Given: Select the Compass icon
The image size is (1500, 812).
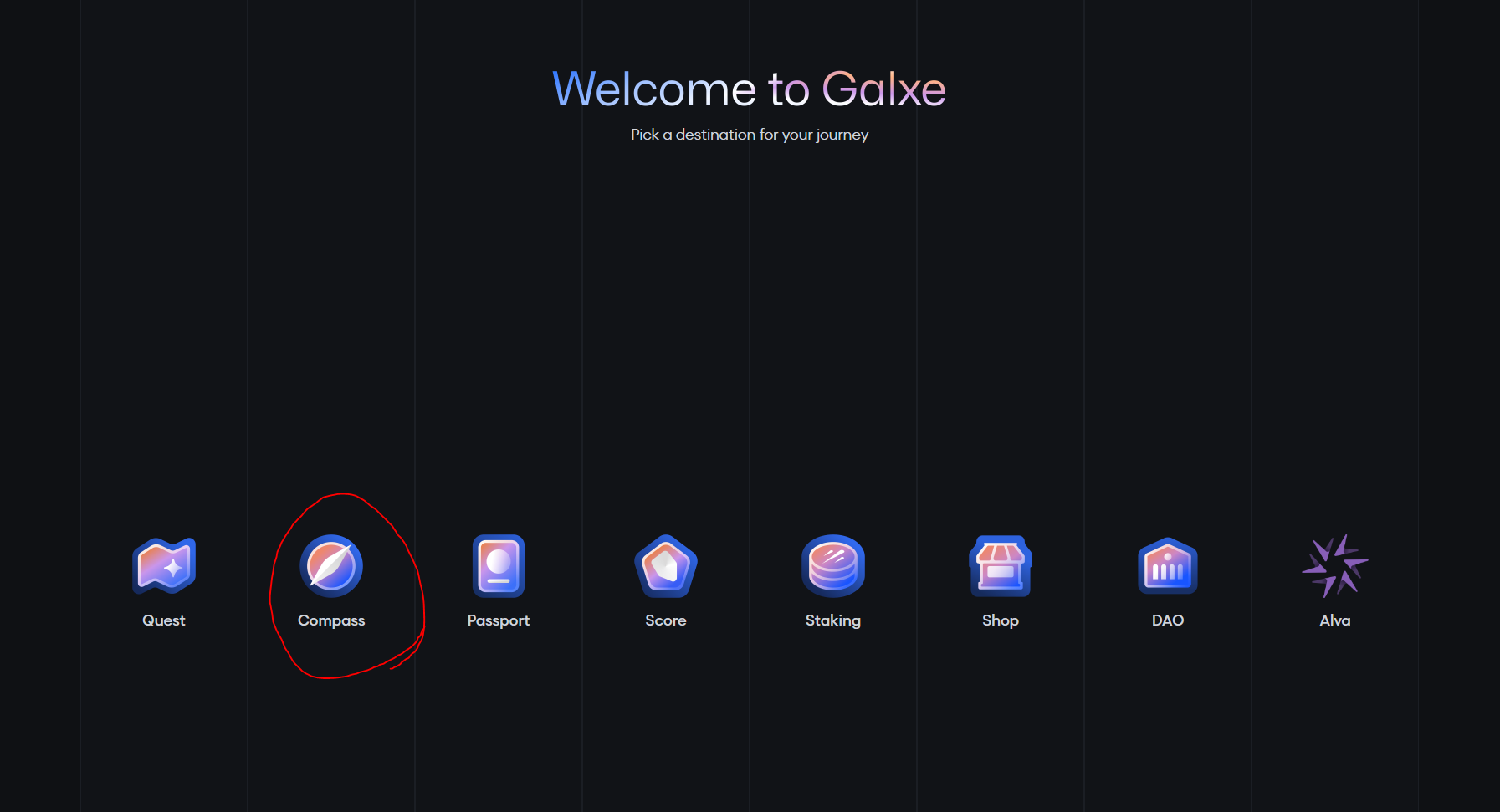Looking at the screenshot, I should click(331, 566).
